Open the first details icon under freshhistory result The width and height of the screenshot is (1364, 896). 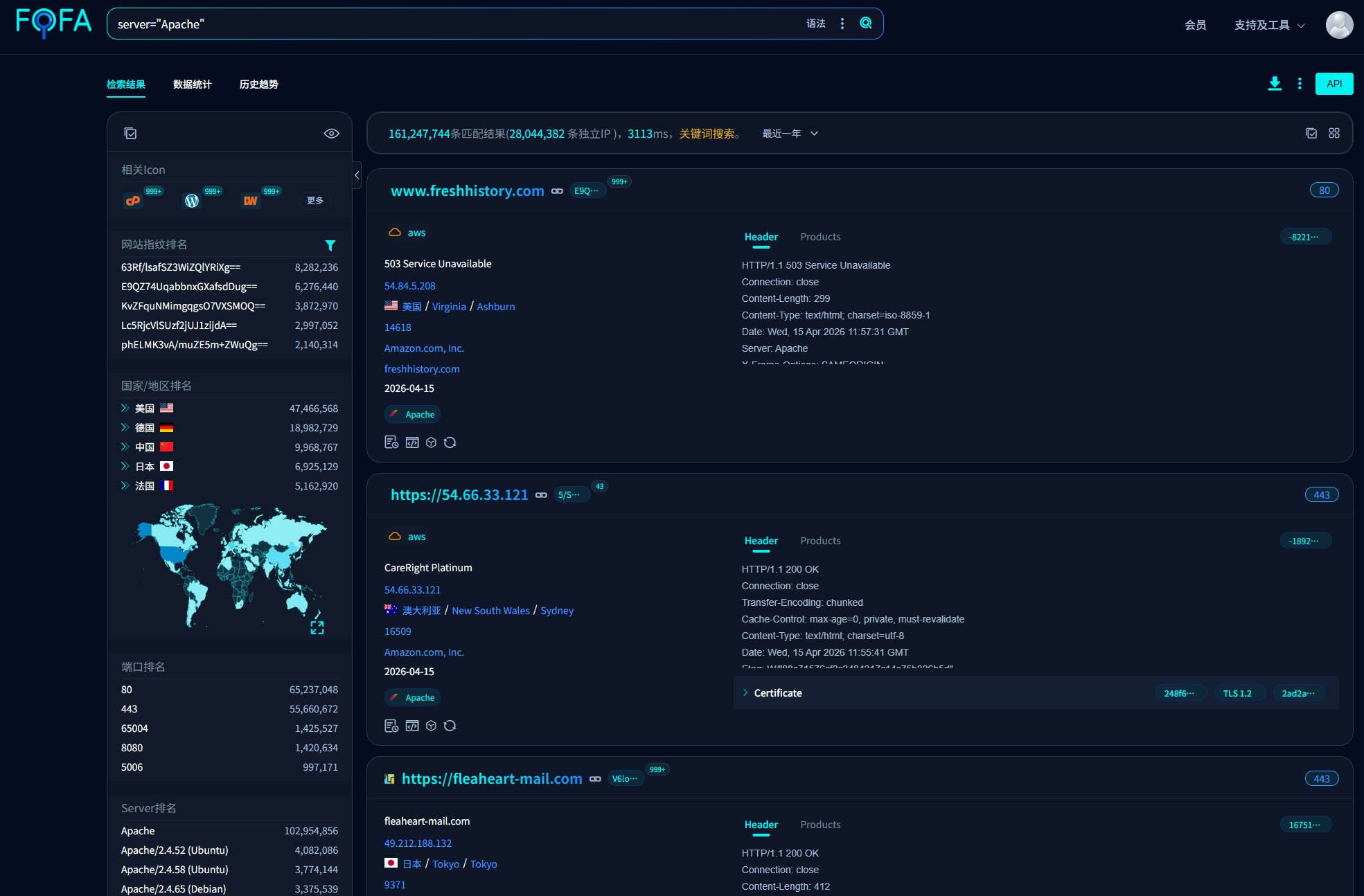coord(391,442)
